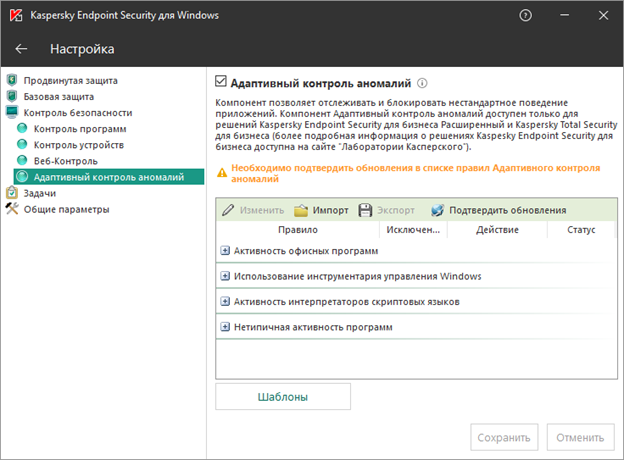
Task: Click the Импорт folder icon
Action: 301,211
